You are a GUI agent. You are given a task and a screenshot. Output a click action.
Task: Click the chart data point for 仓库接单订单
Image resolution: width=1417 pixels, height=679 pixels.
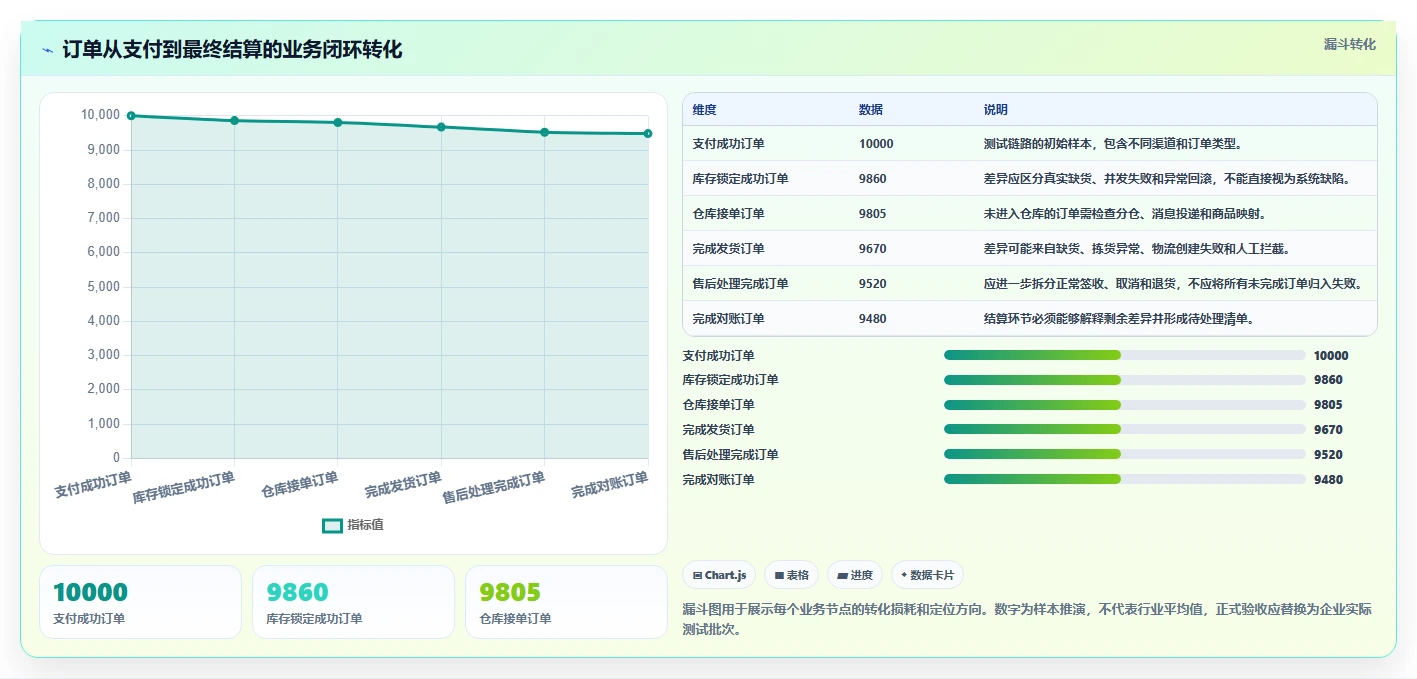click(338, 123)
